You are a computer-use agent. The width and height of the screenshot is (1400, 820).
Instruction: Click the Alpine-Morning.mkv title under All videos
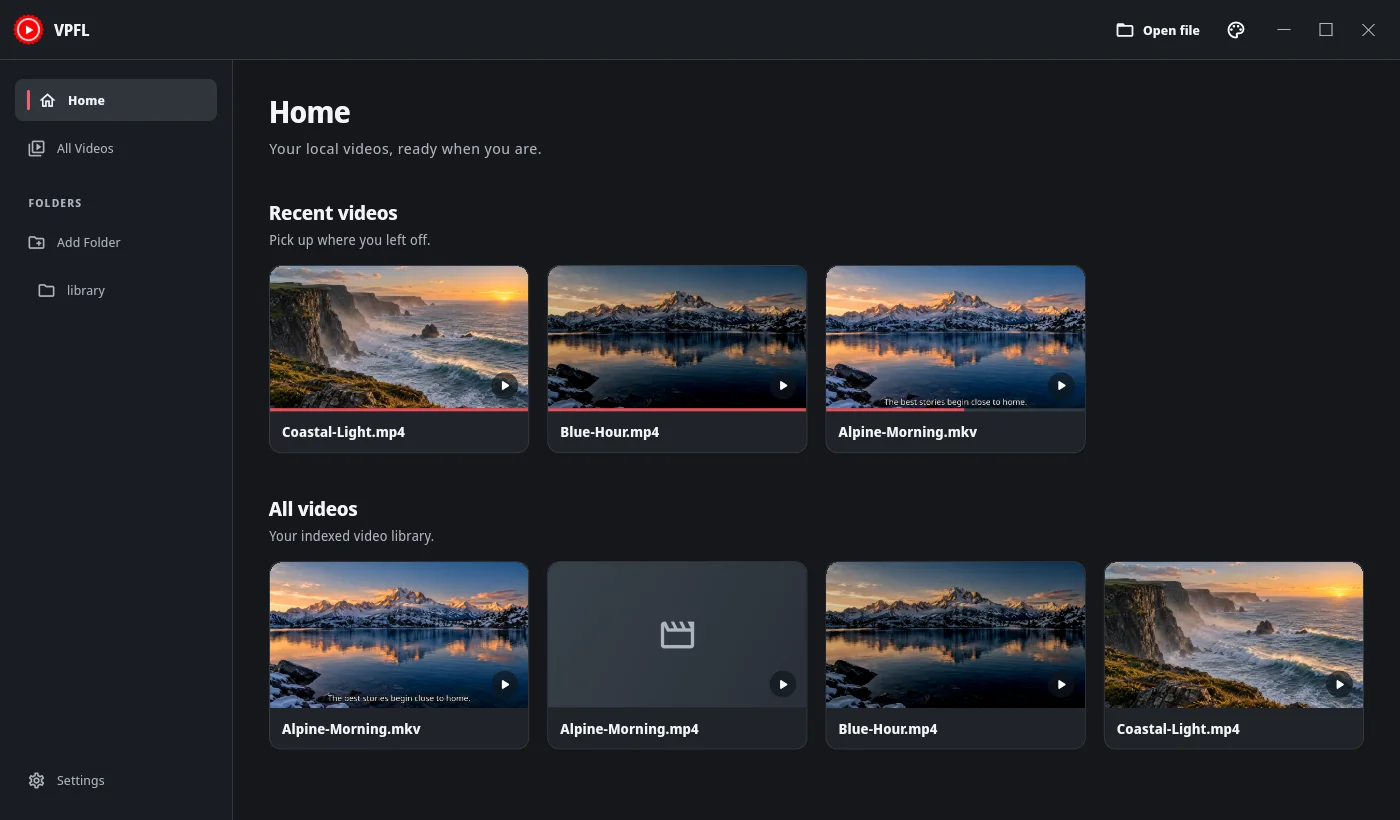tap(351, 729)
